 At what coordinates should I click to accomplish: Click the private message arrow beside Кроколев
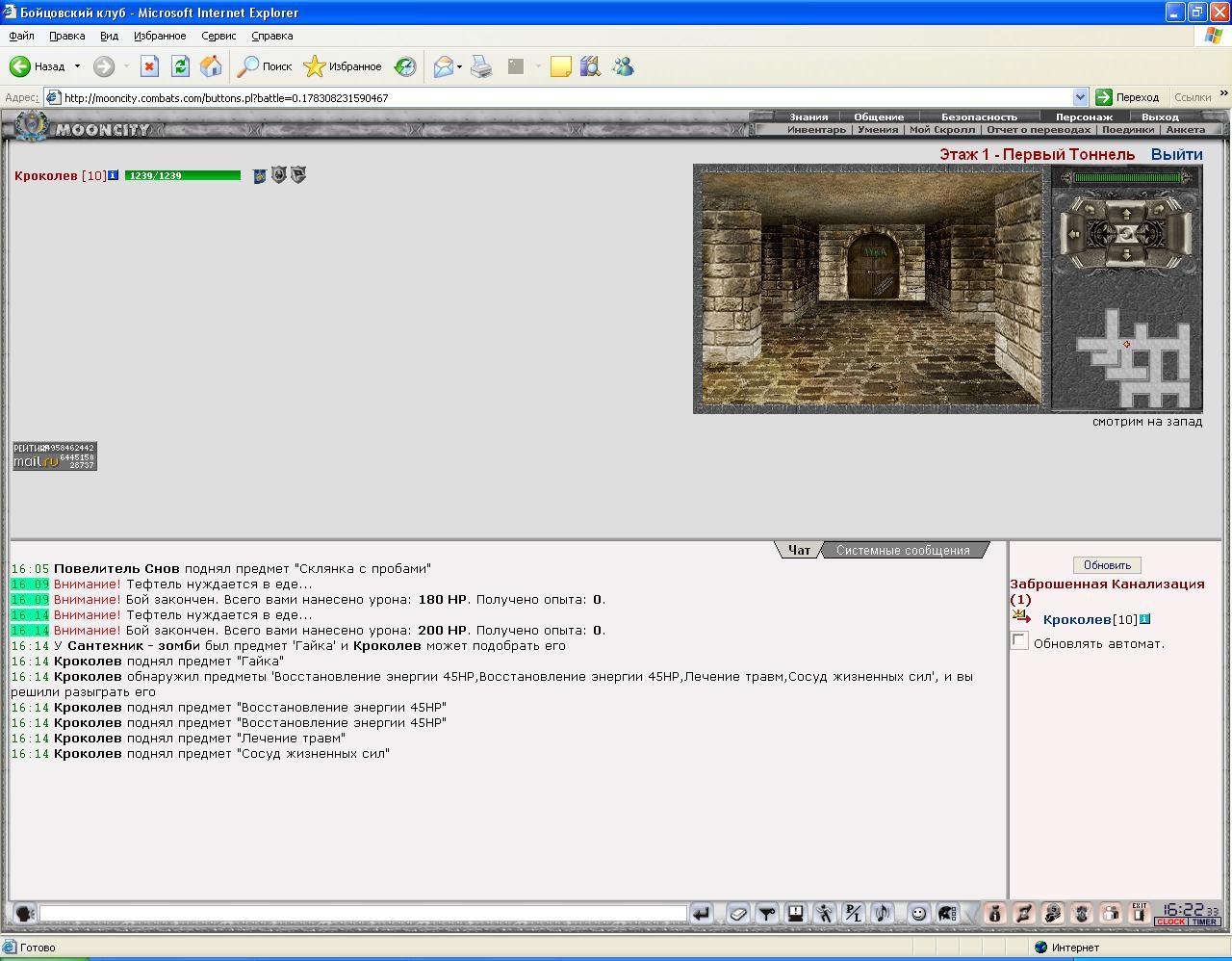[1021, 617]
